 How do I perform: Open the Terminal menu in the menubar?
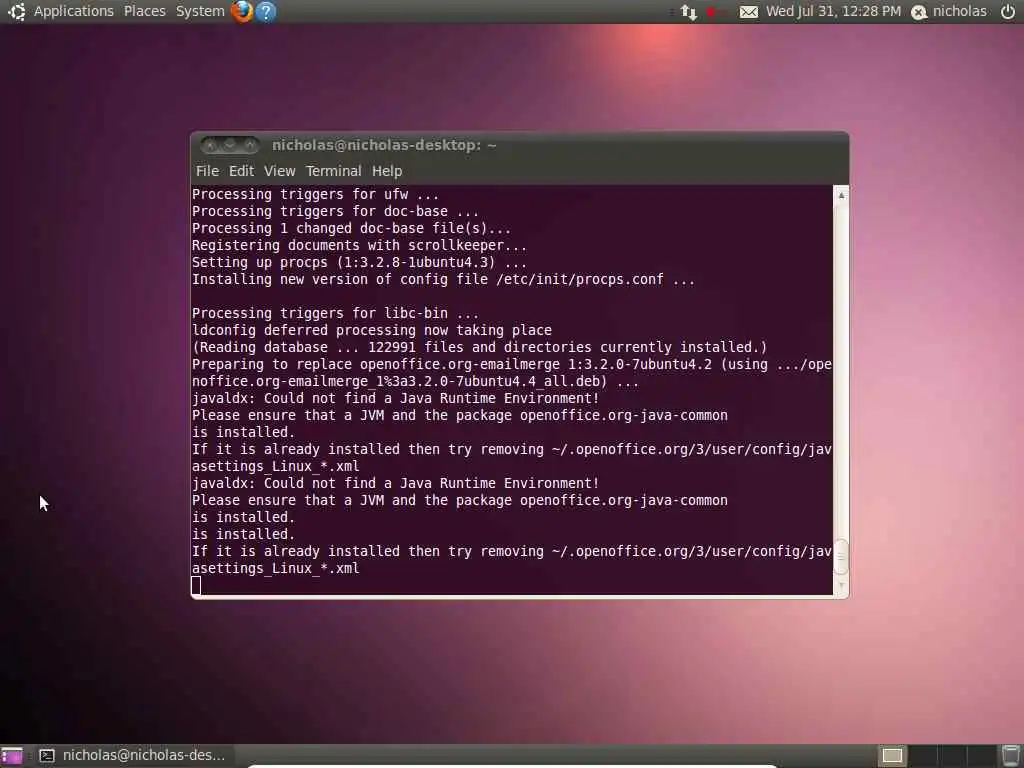(333, 171)
